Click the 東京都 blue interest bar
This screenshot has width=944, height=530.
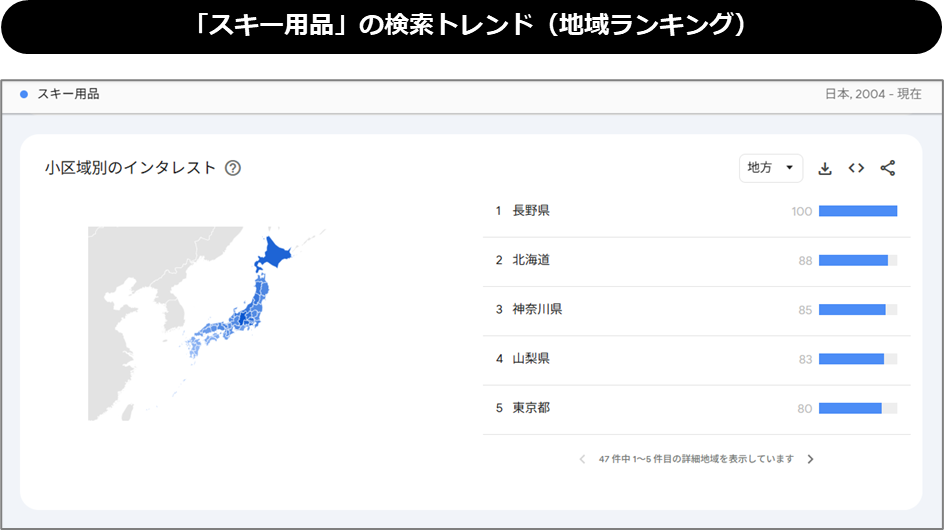(849, 408)
